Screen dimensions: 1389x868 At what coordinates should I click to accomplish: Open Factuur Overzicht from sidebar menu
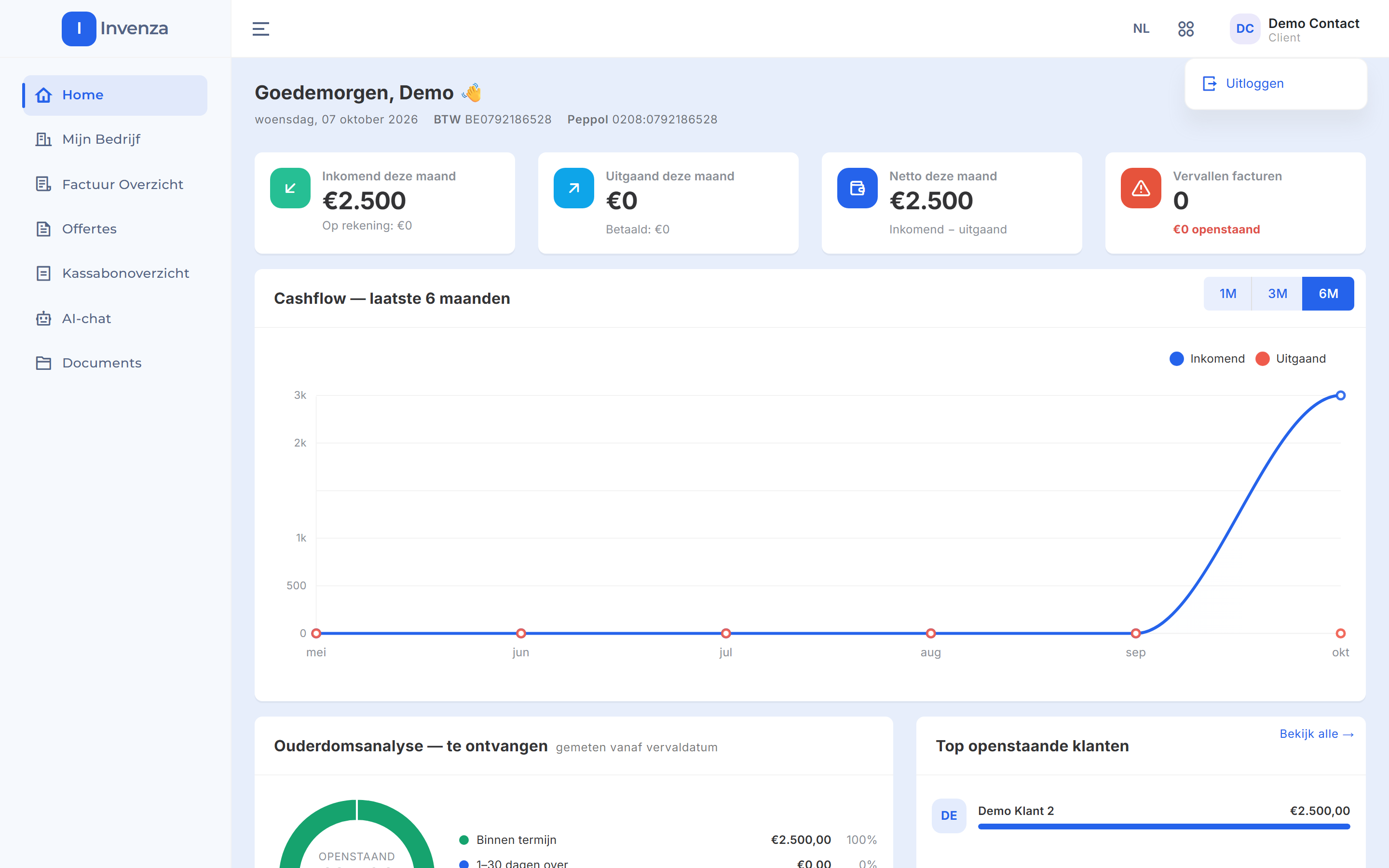coord(115,184)
